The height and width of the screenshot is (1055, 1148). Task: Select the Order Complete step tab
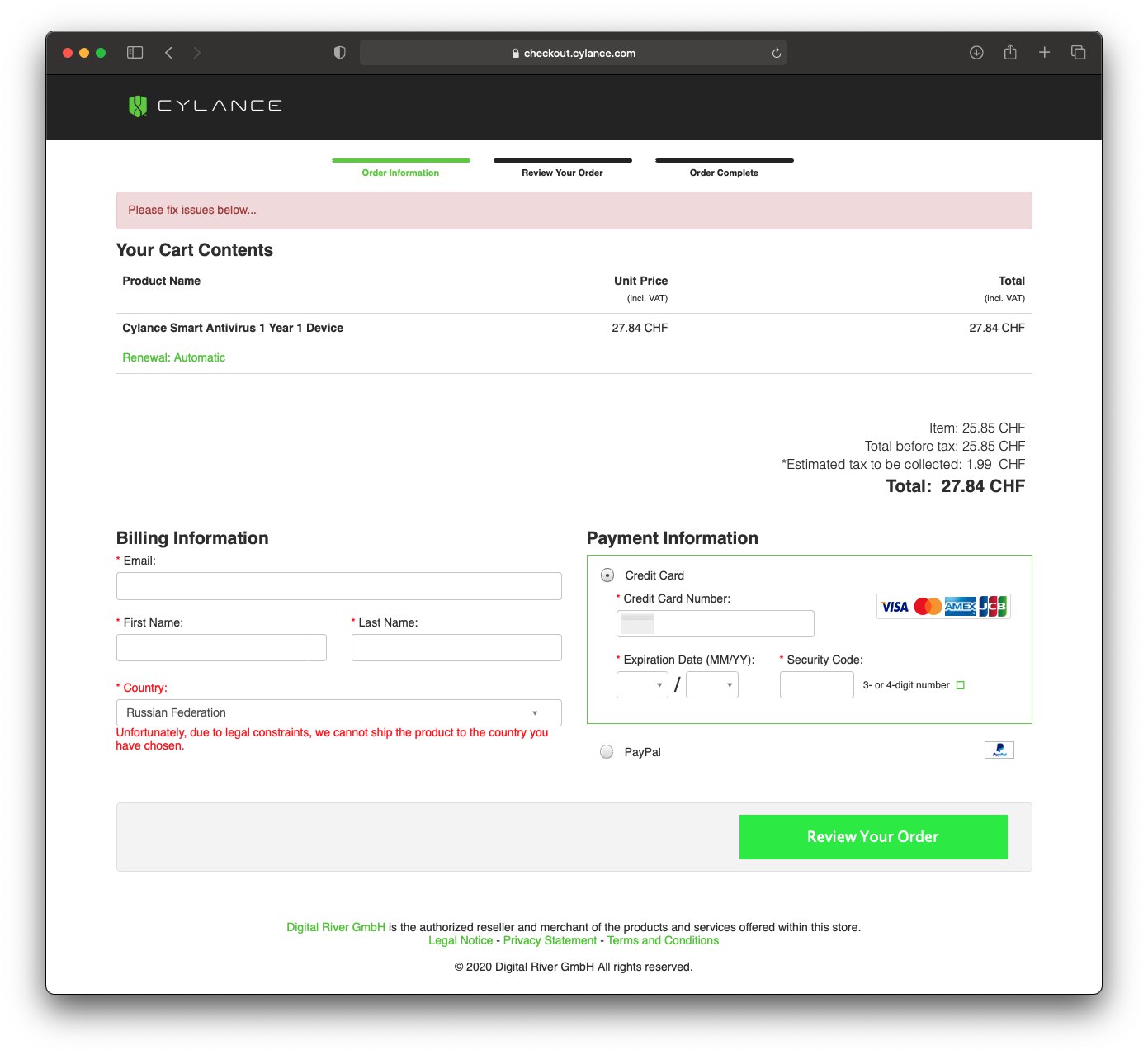click(724, 167)
